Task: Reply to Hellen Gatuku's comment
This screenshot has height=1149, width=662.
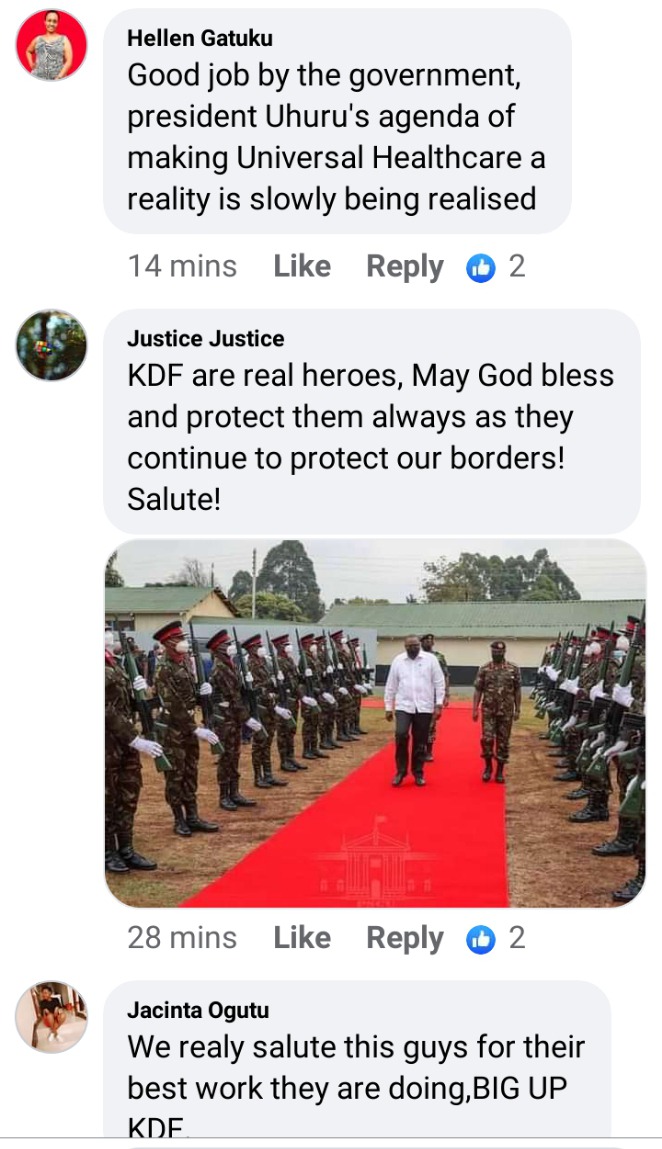Action: tap(405, 267)
